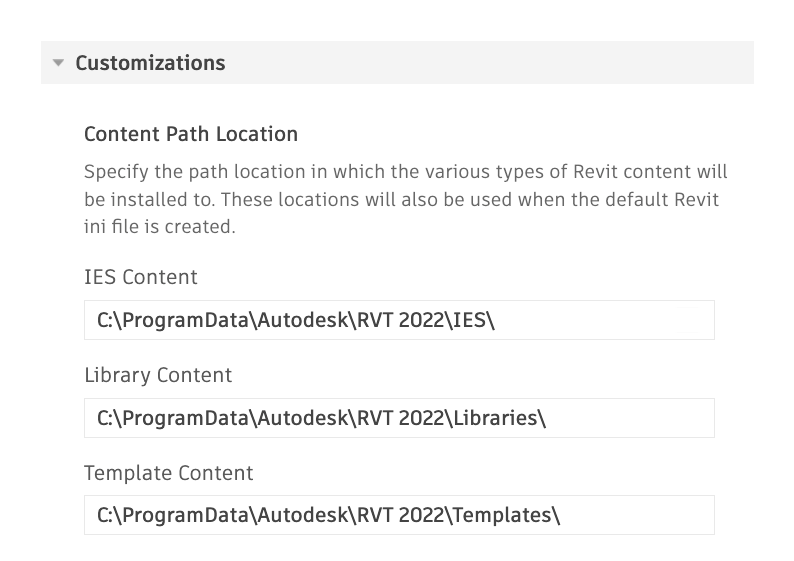Screen dimensions: 794x561
Task: Click the IES\ text in first path
Action: tap(474, 320)
